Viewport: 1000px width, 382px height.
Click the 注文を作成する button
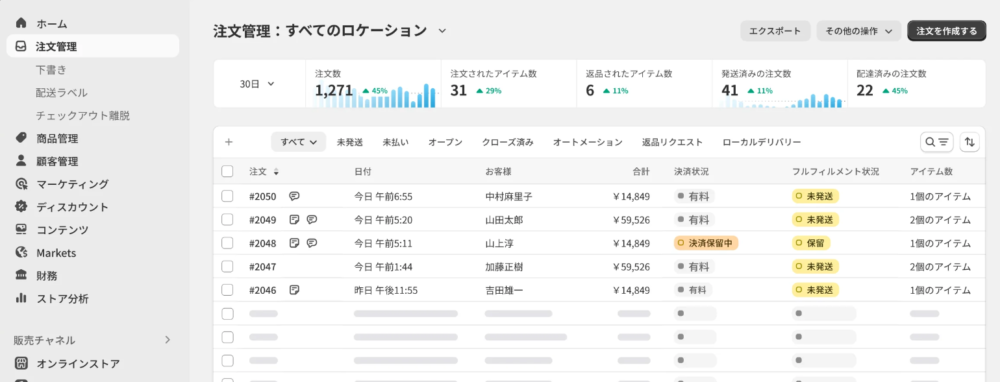(x=946, y=31)
